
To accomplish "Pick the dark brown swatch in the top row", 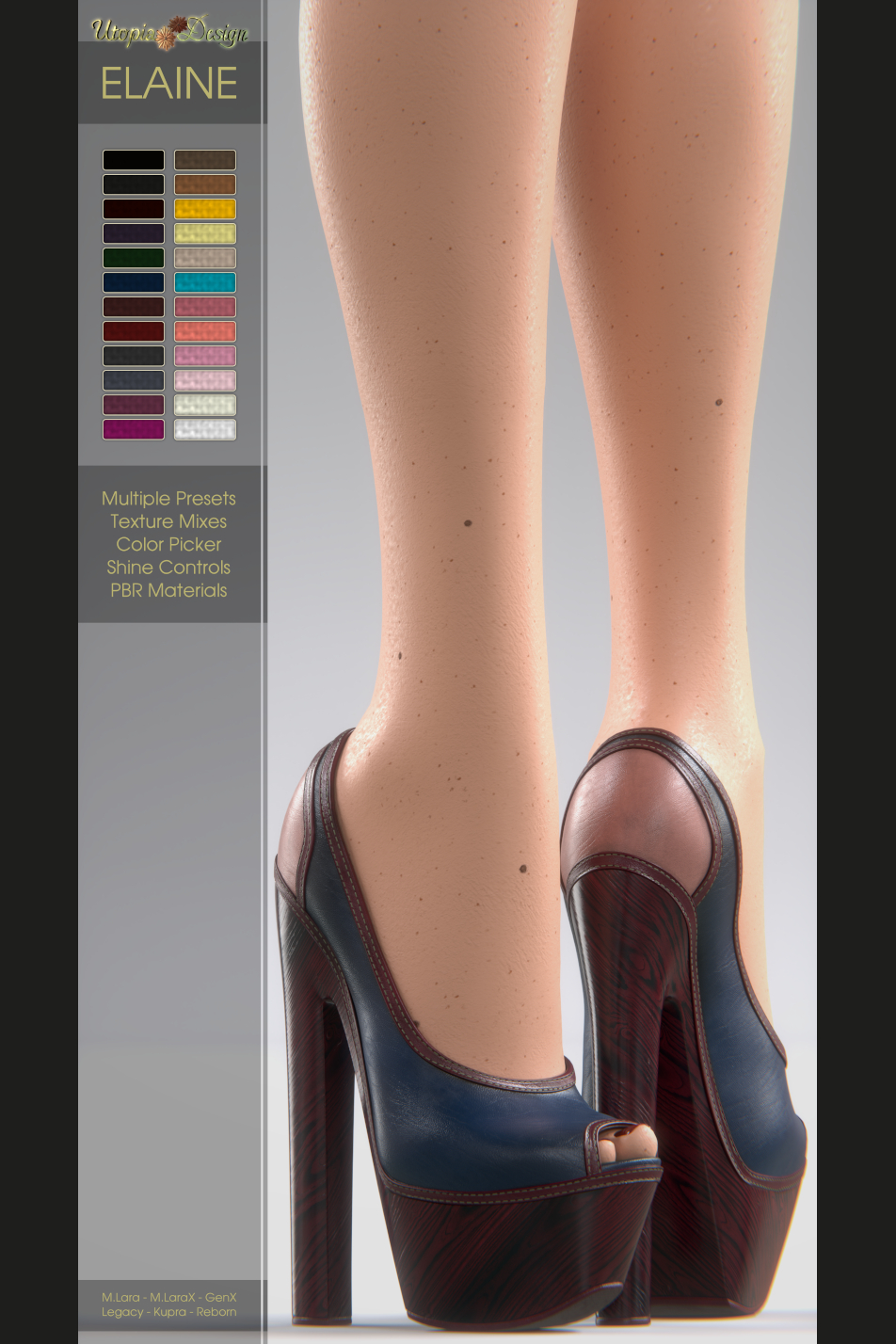I will (205, 160).
